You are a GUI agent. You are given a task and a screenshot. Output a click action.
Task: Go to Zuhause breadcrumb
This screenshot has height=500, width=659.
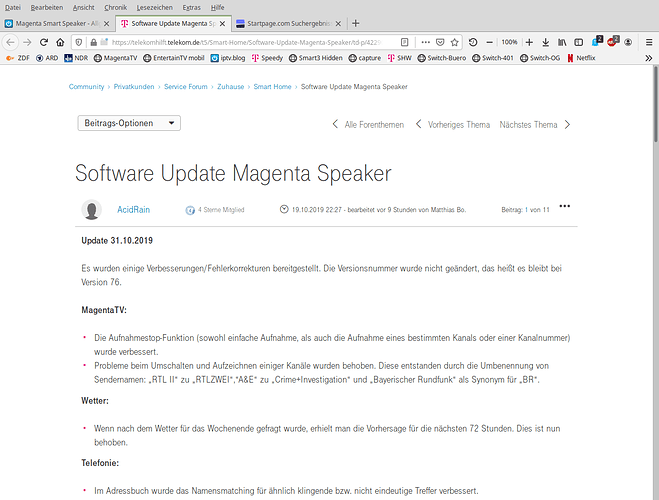[230, 87]
